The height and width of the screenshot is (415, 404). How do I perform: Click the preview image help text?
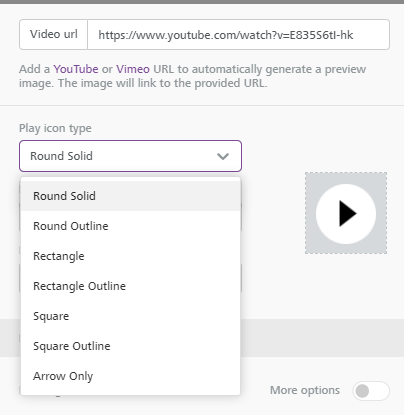pyautogui.click(x=192, y=76)
